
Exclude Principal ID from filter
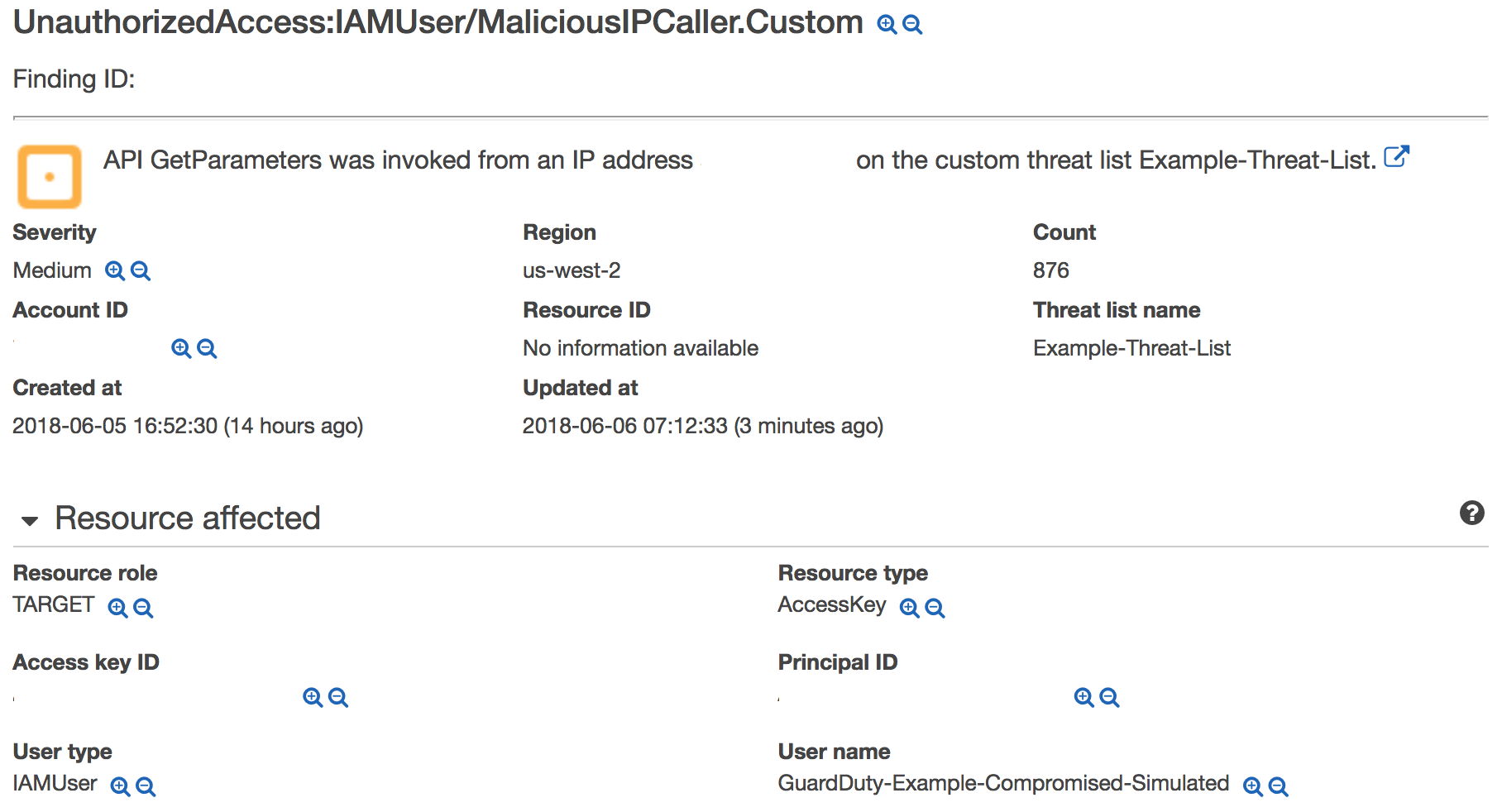[1109, 698]
